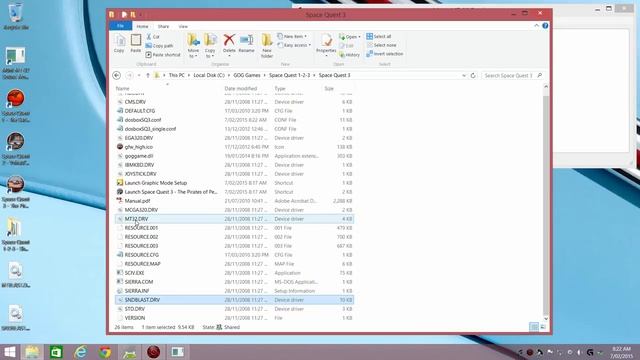
Task: Click the vertical scrollbar of file list
Action: (x=546, y=204)
